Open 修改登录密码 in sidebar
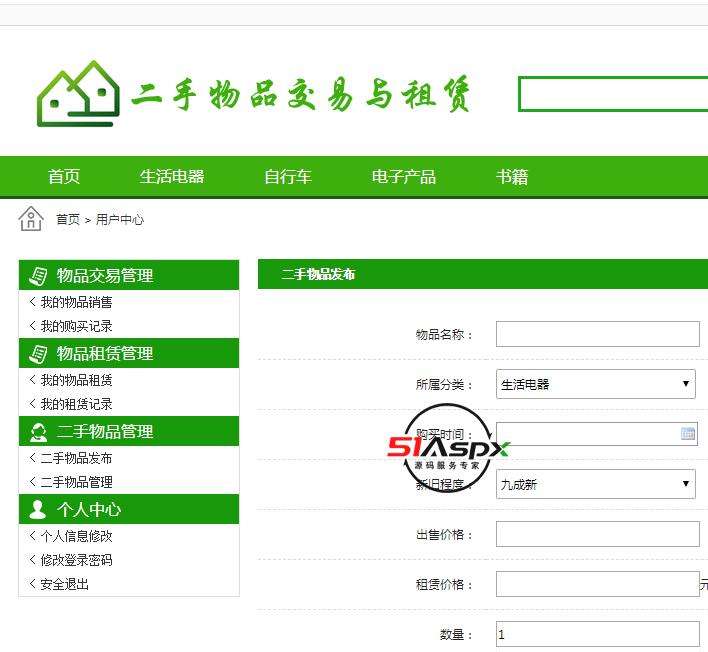This screenshot has height=652, width=708. pyautogui.click(x=76, y=560)
